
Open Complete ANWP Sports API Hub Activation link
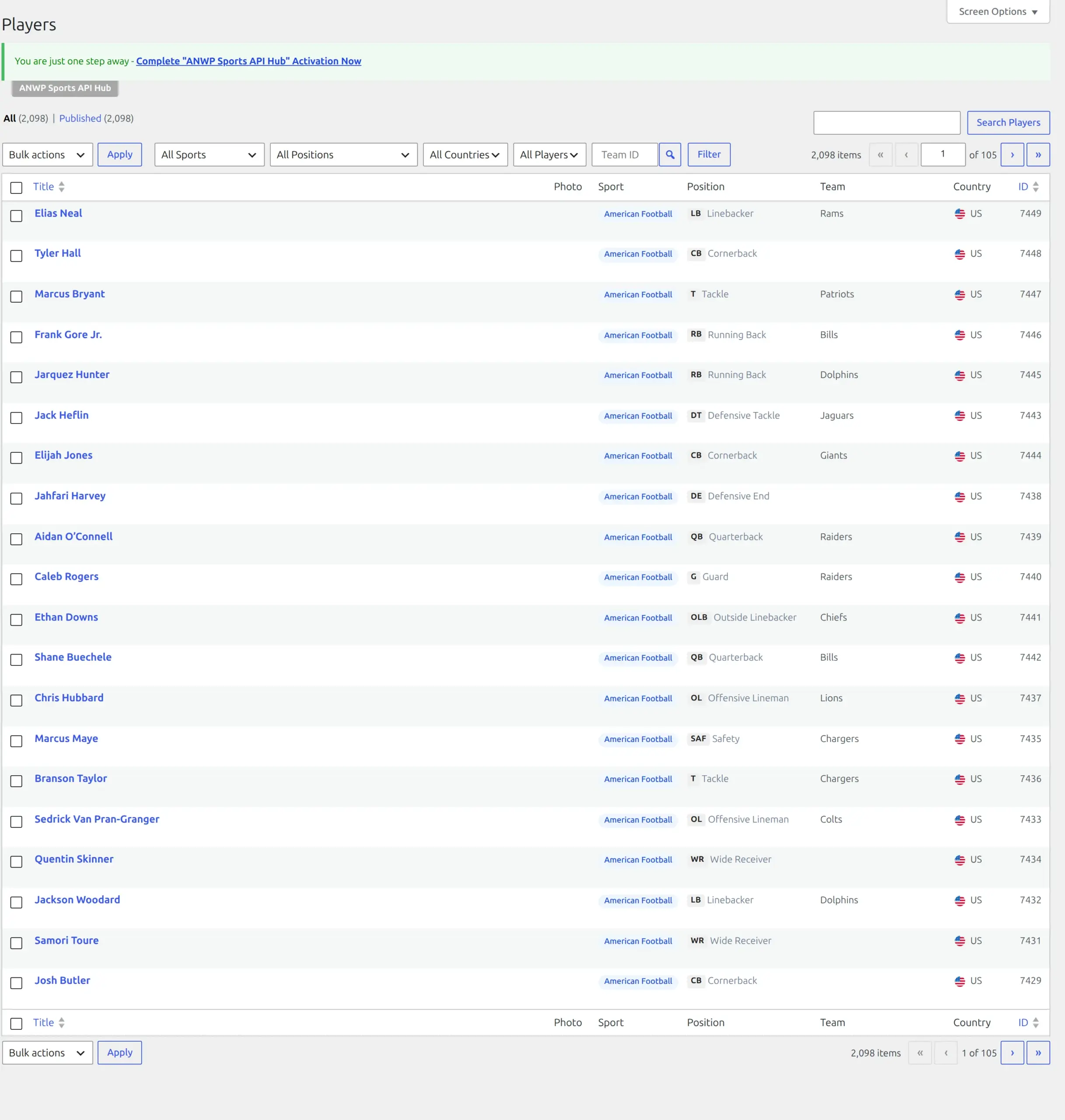[x=249, y=61]
